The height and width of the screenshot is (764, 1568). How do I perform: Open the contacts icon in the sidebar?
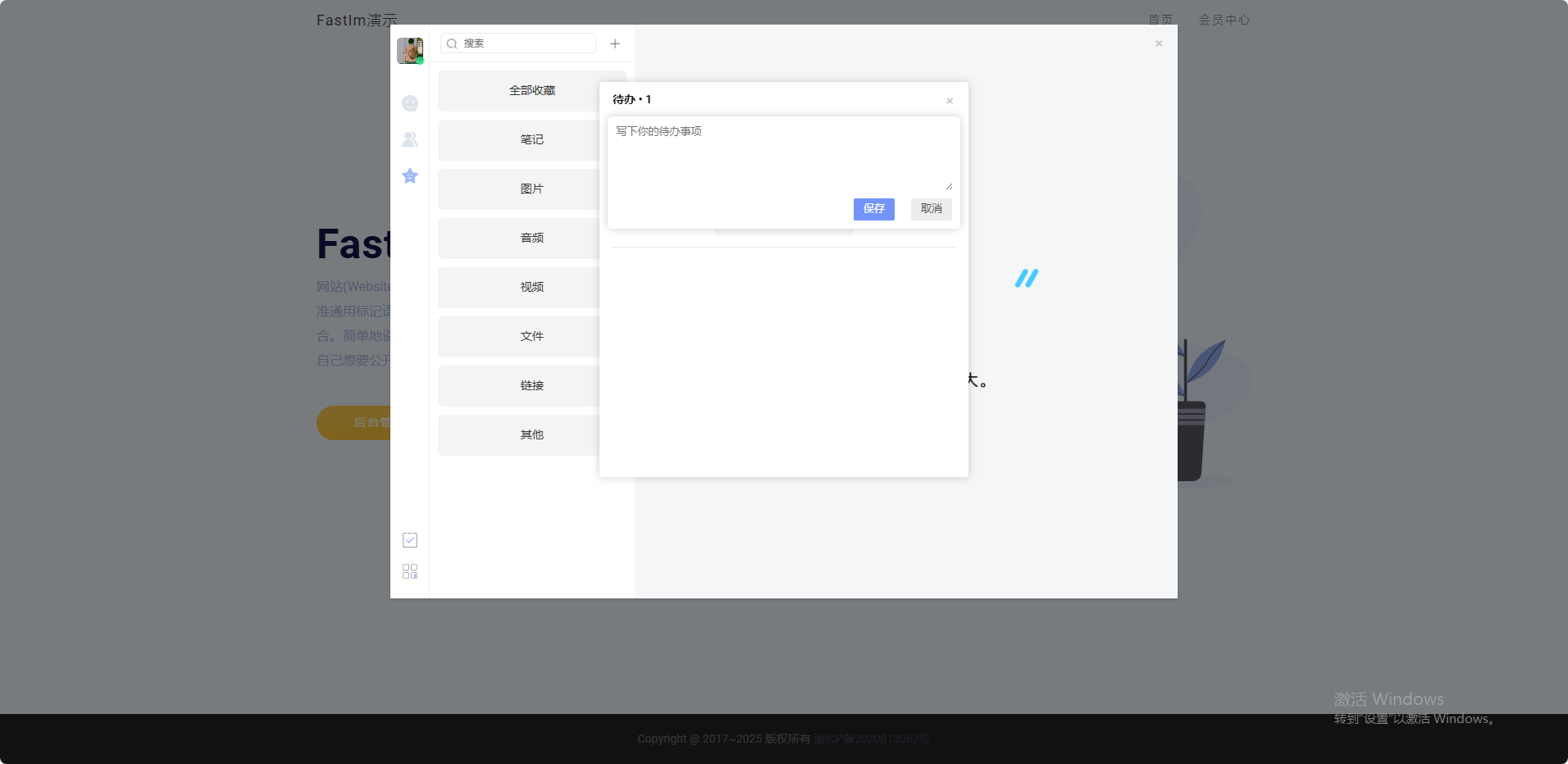click(410, 139)
